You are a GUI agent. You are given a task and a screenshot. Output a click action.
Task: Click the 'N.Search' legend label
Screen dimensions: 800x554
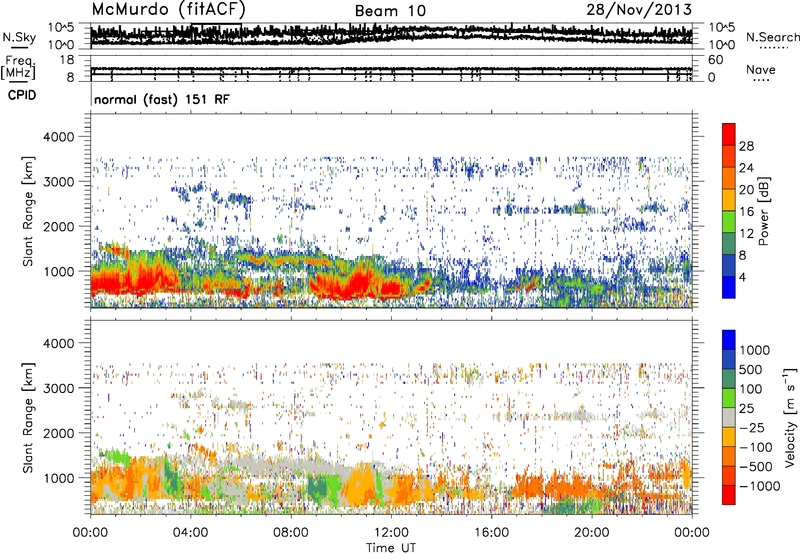coord(772,37)
